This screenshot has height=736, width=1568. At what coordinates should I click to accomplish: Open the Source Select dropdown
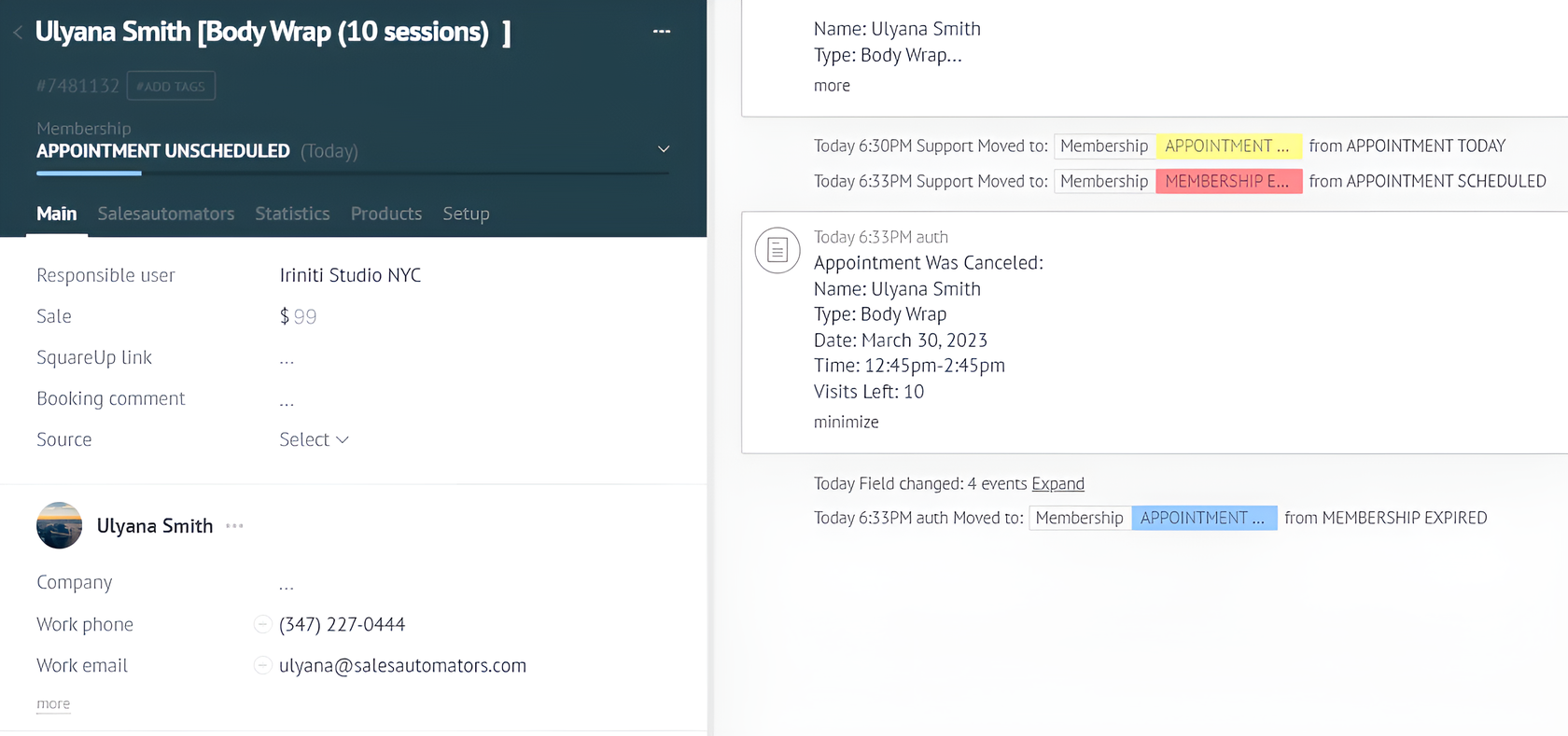pyautogui.click(x=314, y=439)
